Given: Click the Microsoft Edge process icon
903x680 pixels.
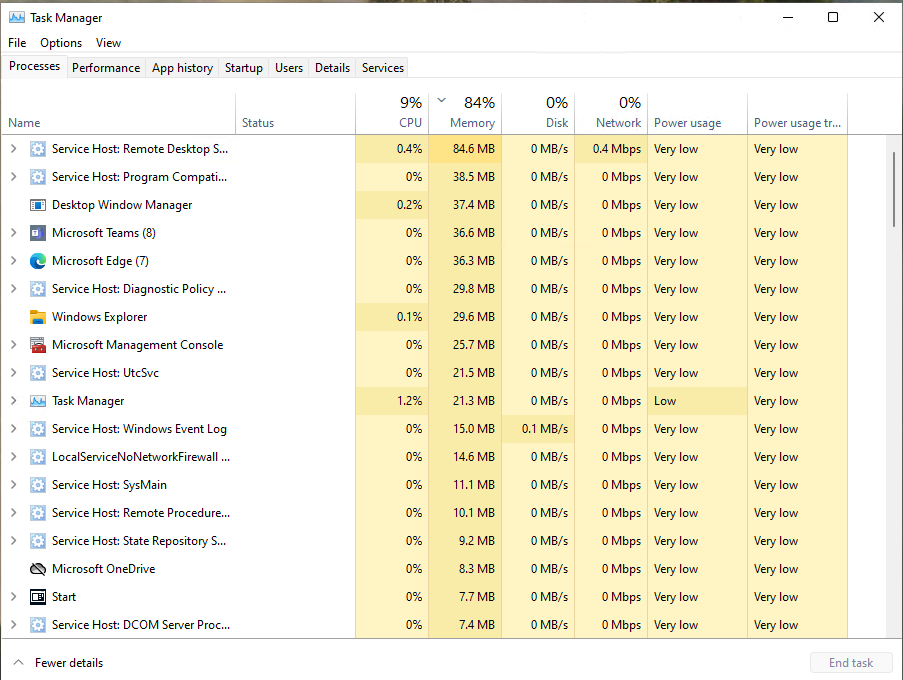Looking at the screenshot, I should pyautogui.click(x=38, y=261).
